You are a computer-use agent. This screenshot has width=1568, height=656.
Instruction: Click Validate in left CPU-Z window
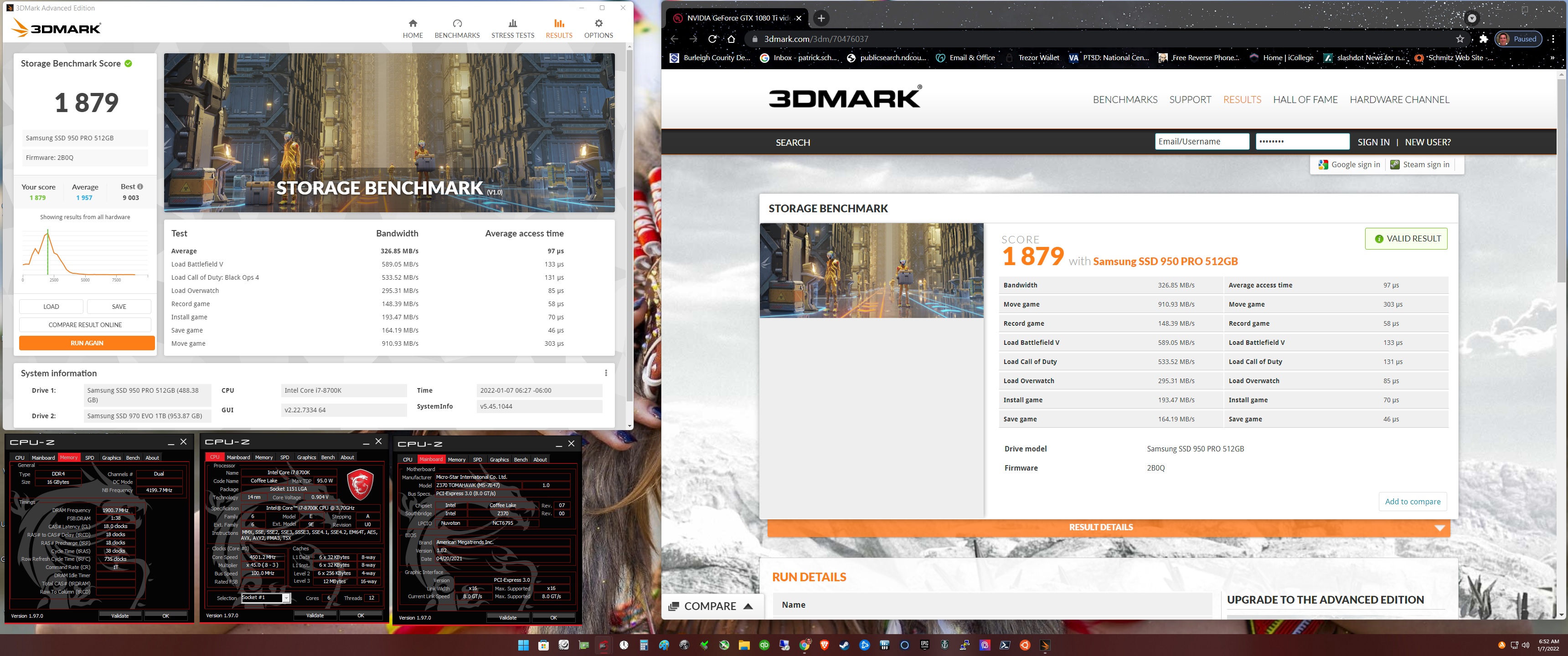coord(120,616)
